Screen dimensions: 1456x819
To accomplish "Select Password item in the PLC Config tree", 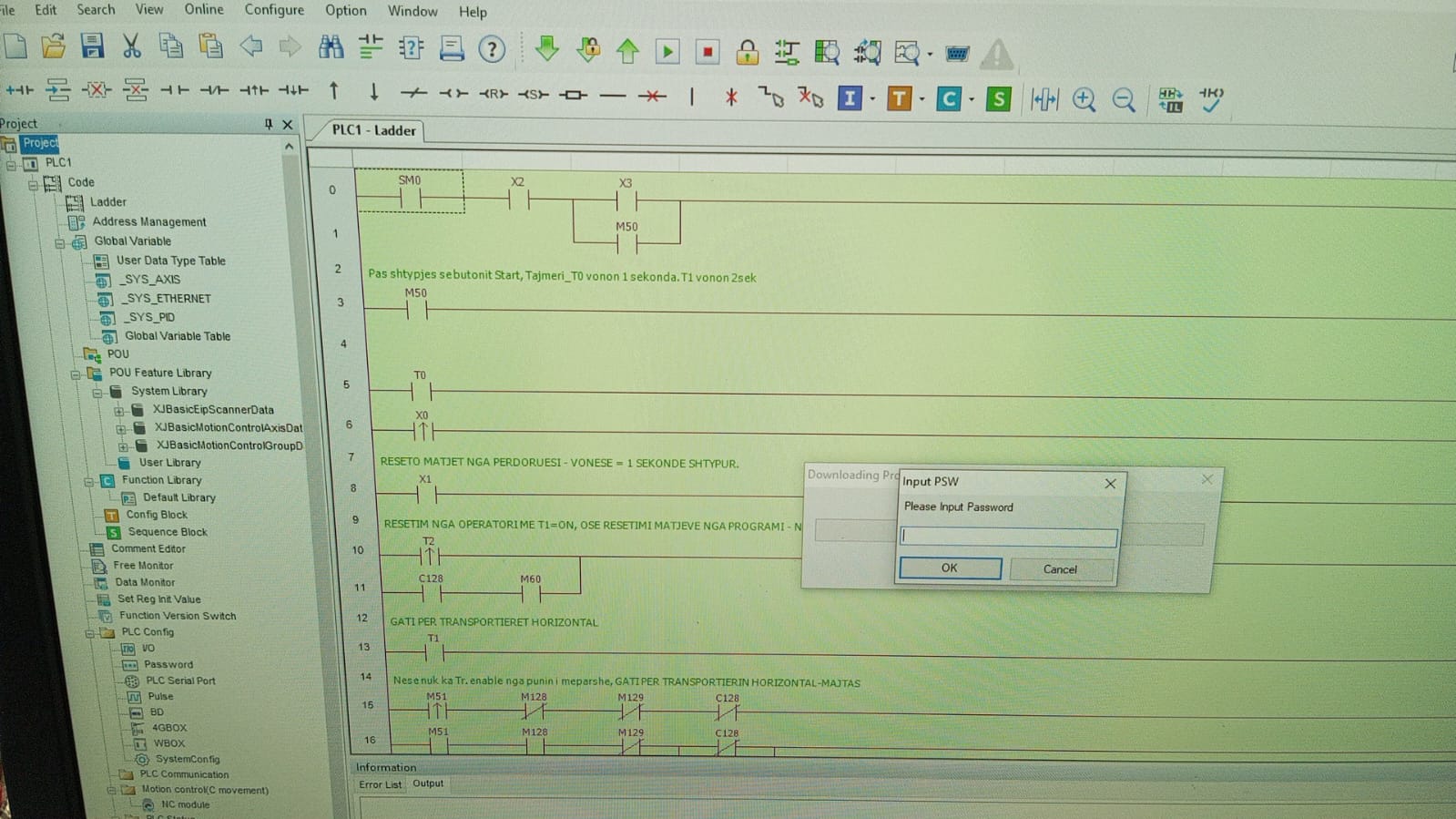I will [x=168, y=664].
